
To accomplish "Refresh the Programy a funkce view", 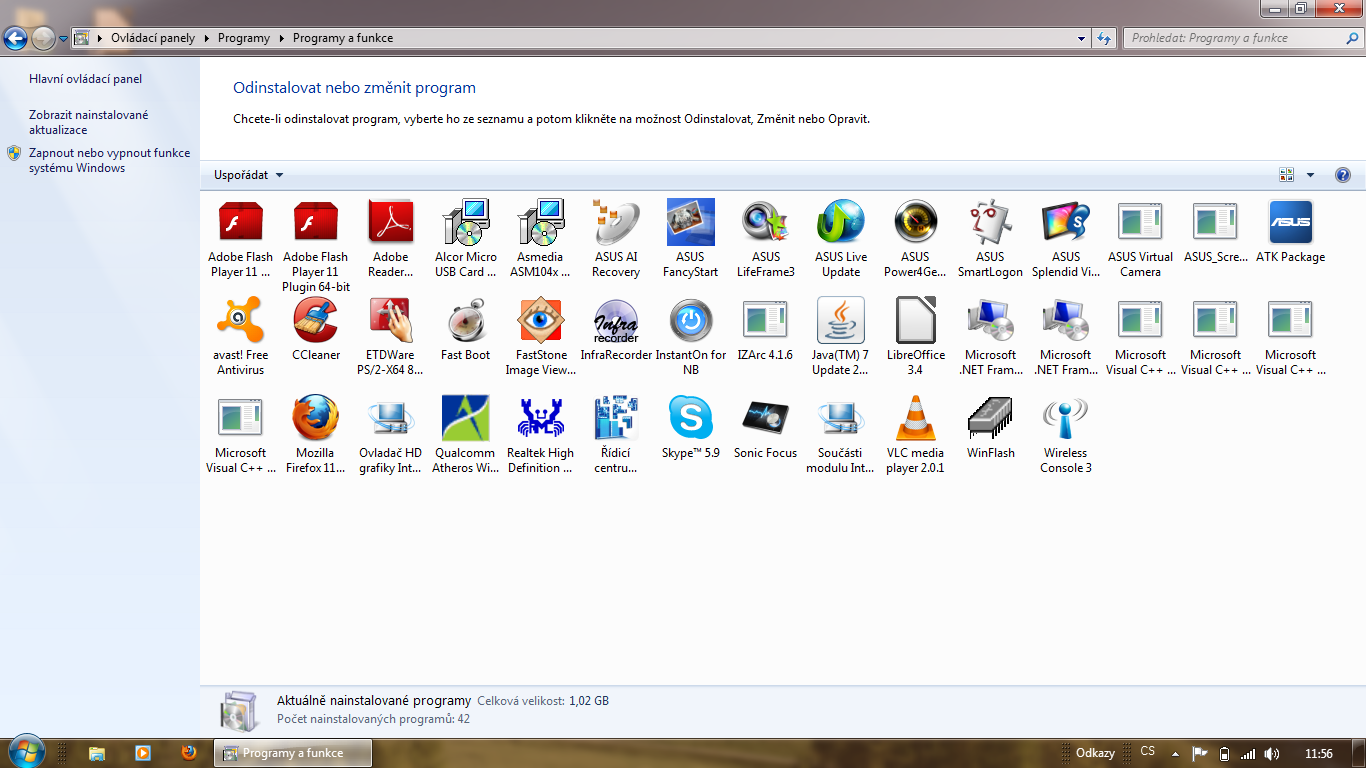I will [x=1104, y=38].
